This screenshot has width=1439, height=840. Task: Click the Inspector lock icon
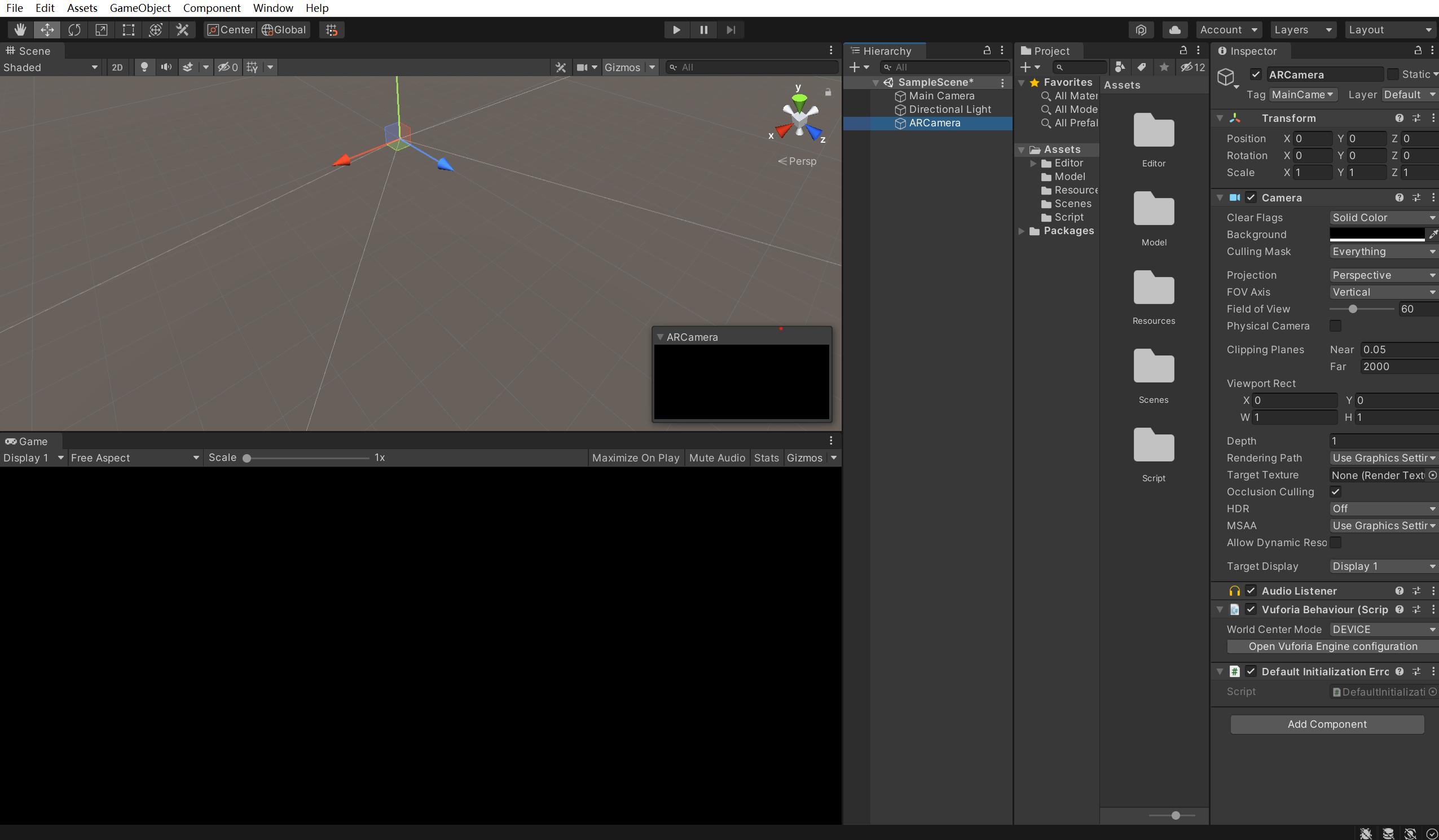coord(1417,51)
